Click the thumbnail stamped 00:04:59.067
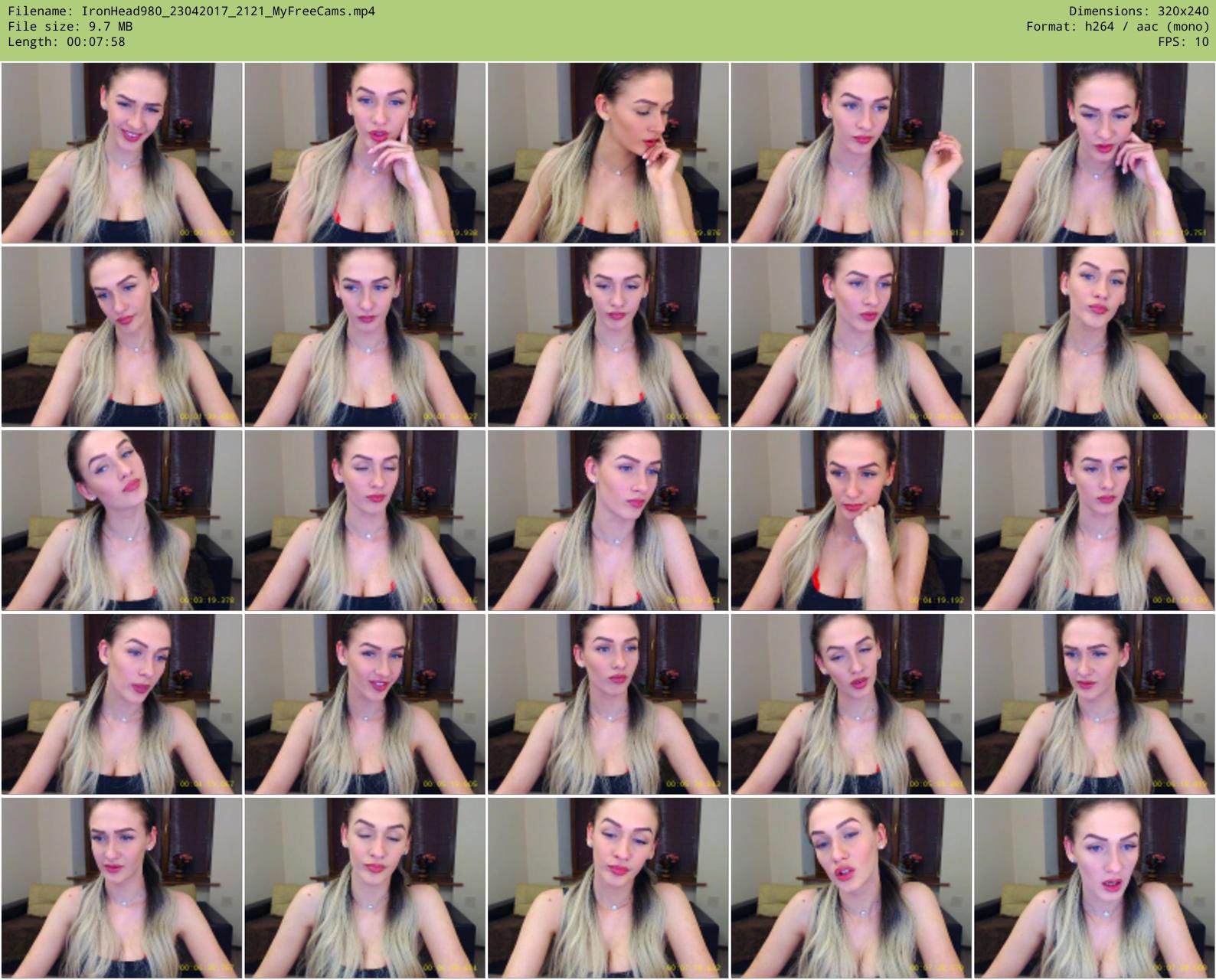The width and height of the screenshot is (1216, 980). 123,704
